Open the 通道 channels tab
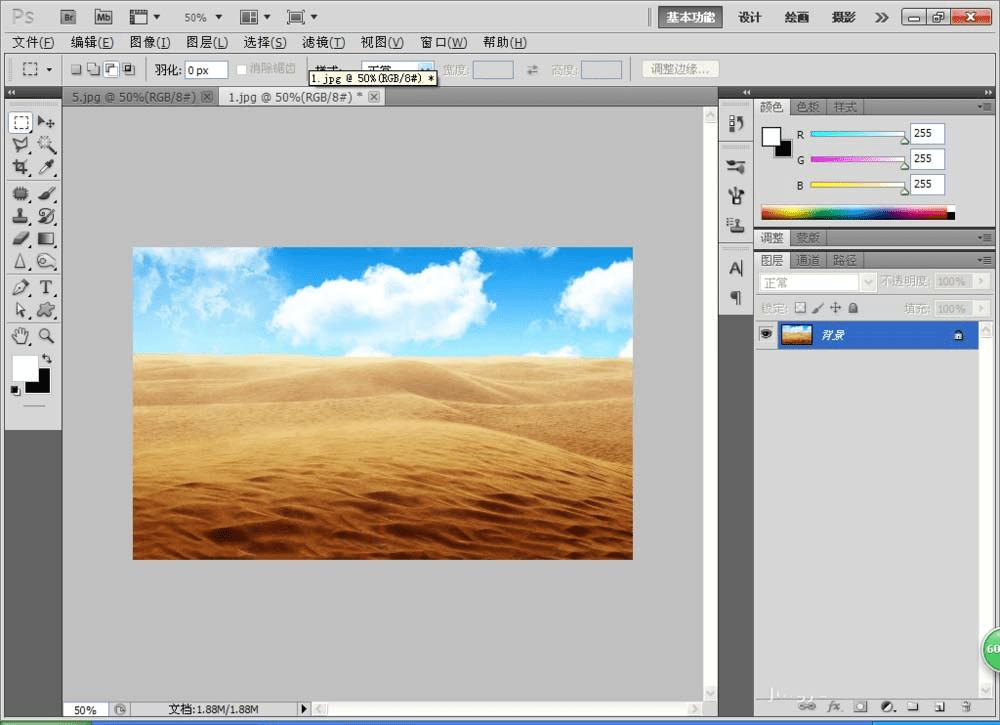This screenshot has width=1000, height=725. [808, 260]
